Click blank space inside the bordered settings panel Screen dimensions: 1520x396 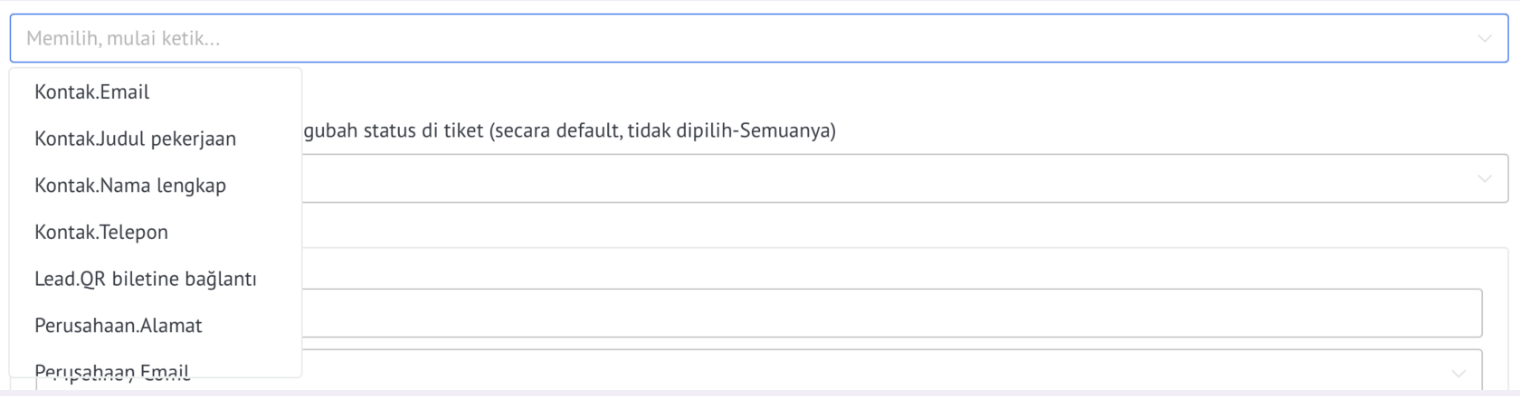(900, 268)
